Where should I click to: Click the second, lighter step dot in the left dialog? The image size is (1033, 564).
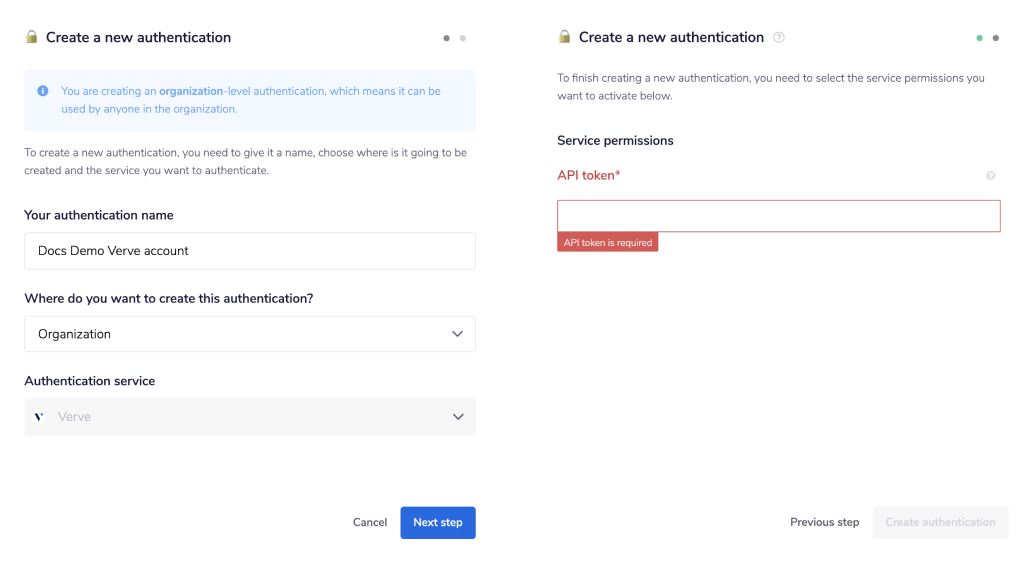(462, 38)
